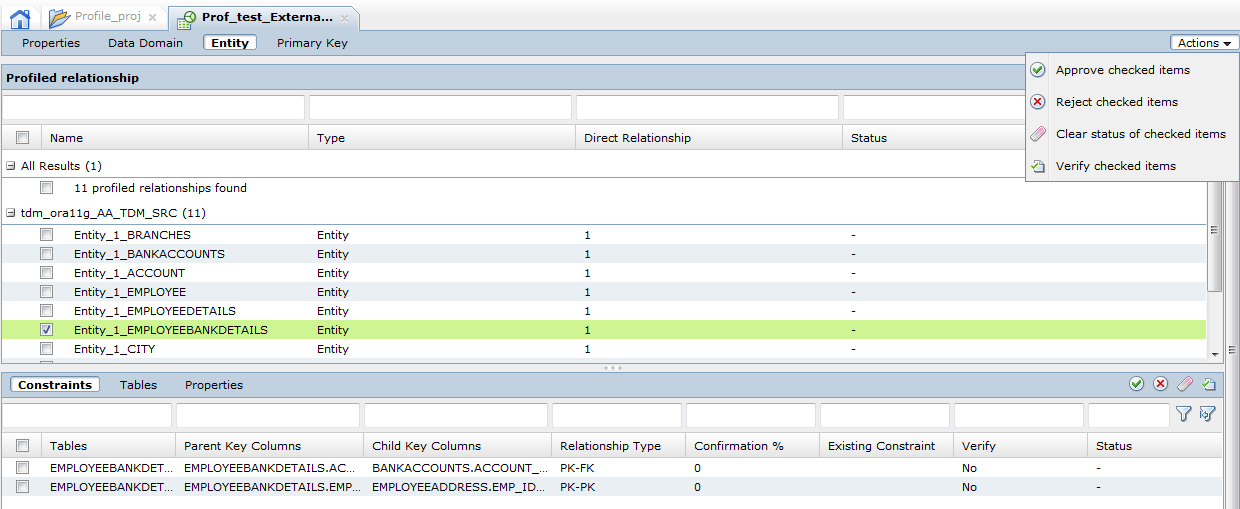This screenshot has width=1240, height=509.
Task: Select Approve checked items menu entry
Action: 1123,70
